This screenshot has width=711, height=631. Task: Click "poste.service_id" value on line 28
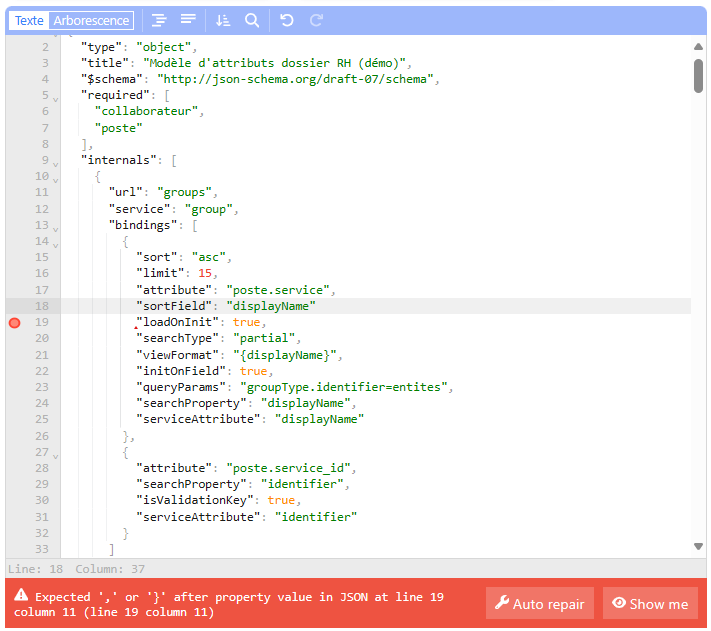click(288, 468)
